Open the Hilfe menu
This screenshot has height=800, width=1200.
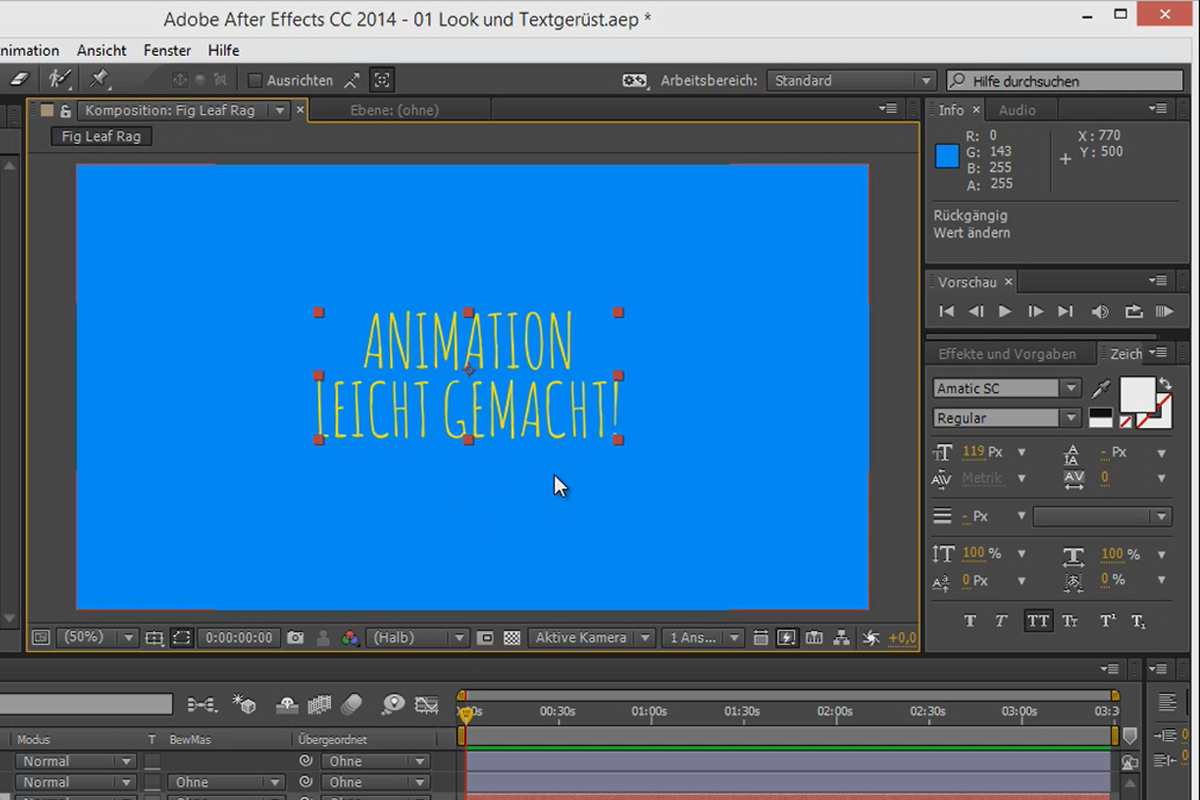point(224,50)
